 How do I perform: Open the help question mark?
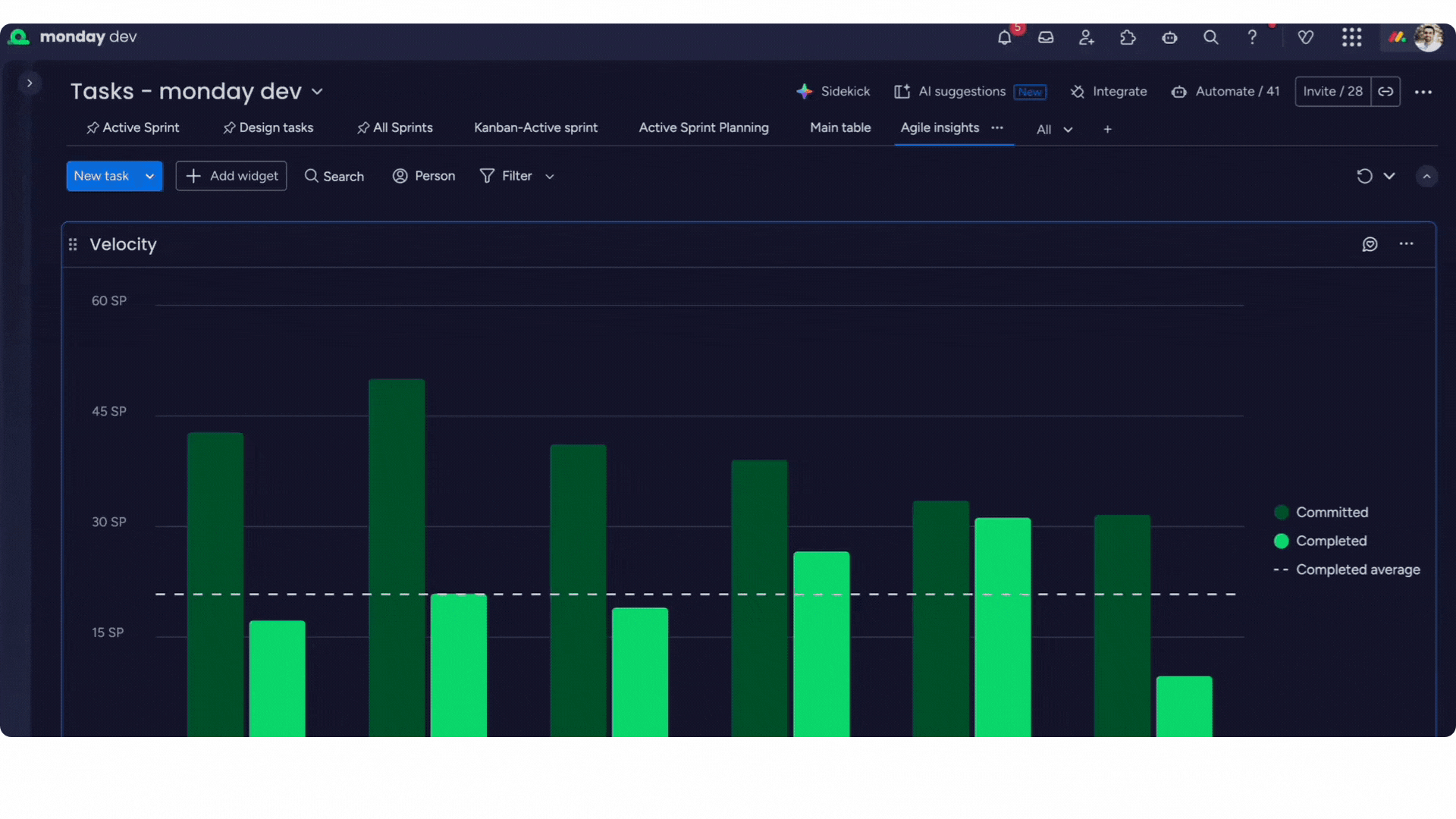[x=1252, y=37]
